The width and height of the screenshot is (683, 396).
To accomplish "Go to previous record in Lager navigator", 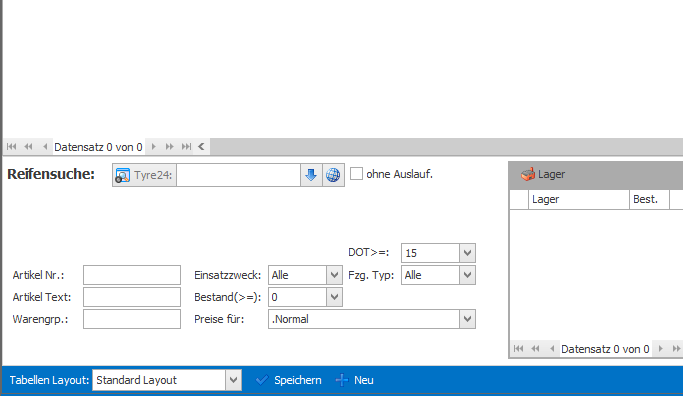I will click(552, 349).
